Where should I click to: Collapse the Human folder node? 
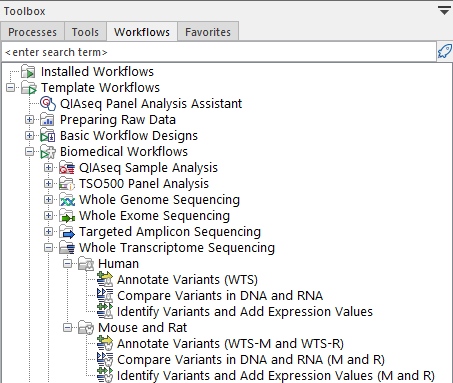pyautogui.click(x=67, y=264)
